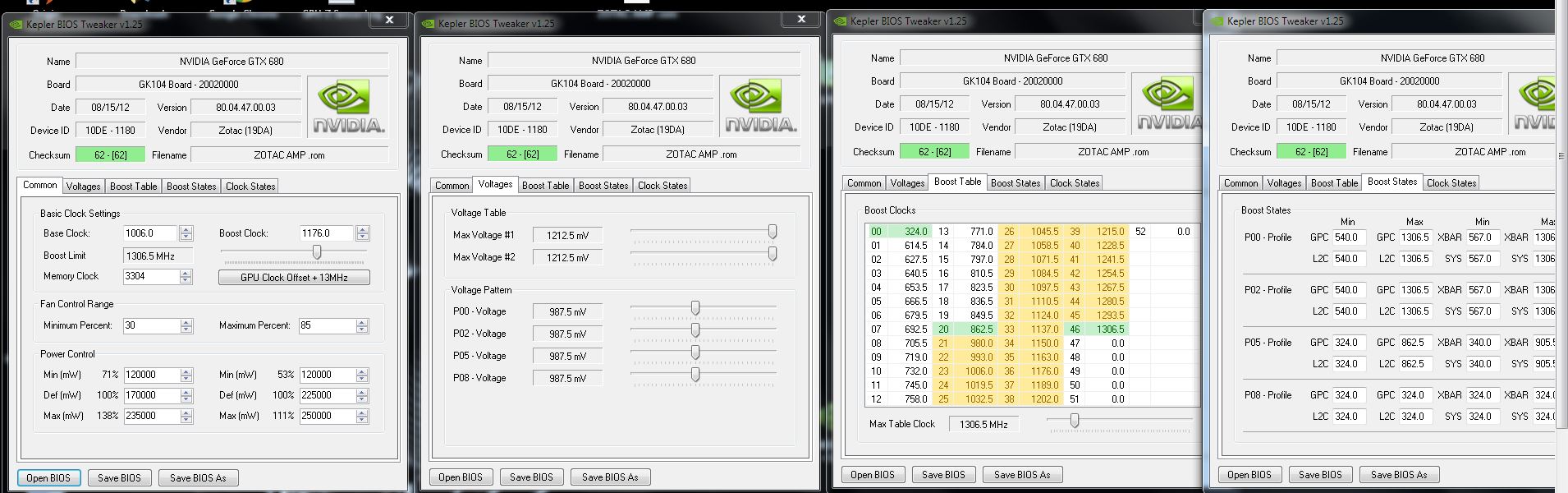This screenshot has width=1568, height=493.
Task: Click spinner of Def (mW) 170000 field
Action: click(186, 396)
